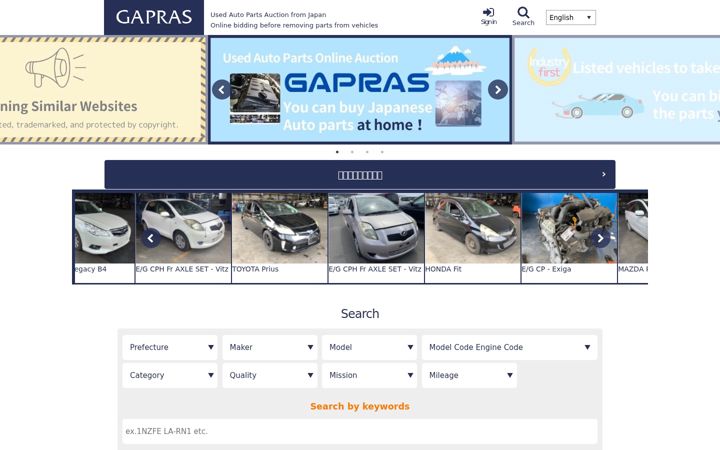Click the E/G CP - Exiga caption

(546, 269)
